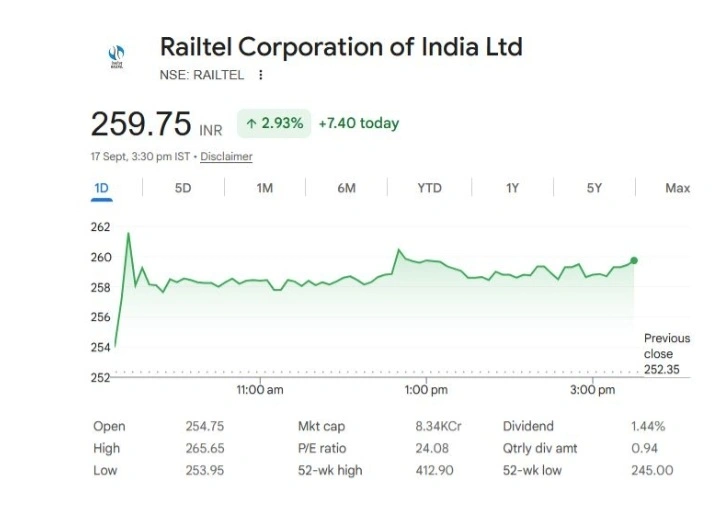This screenshot has height=529, width=720.
Task: Click the Railtel company logo
Action: tap(116, 57)
